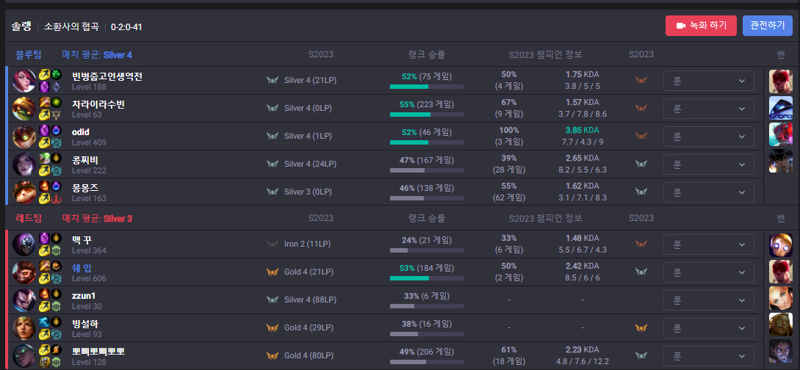Click champion portrait for player odid

point(24,136)
